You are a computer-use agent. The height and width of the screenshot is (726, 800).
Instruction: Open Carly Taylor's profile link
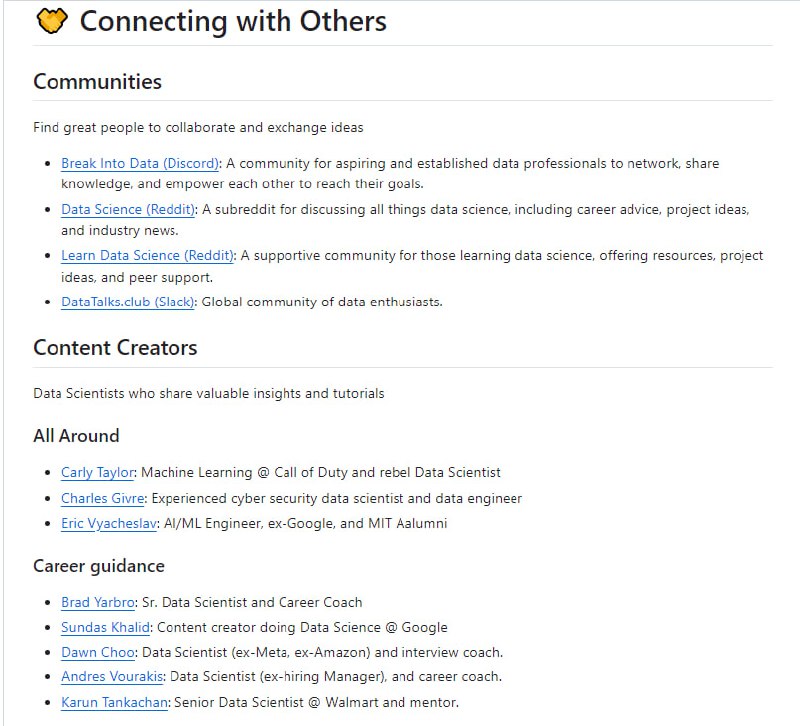(97, 472)
